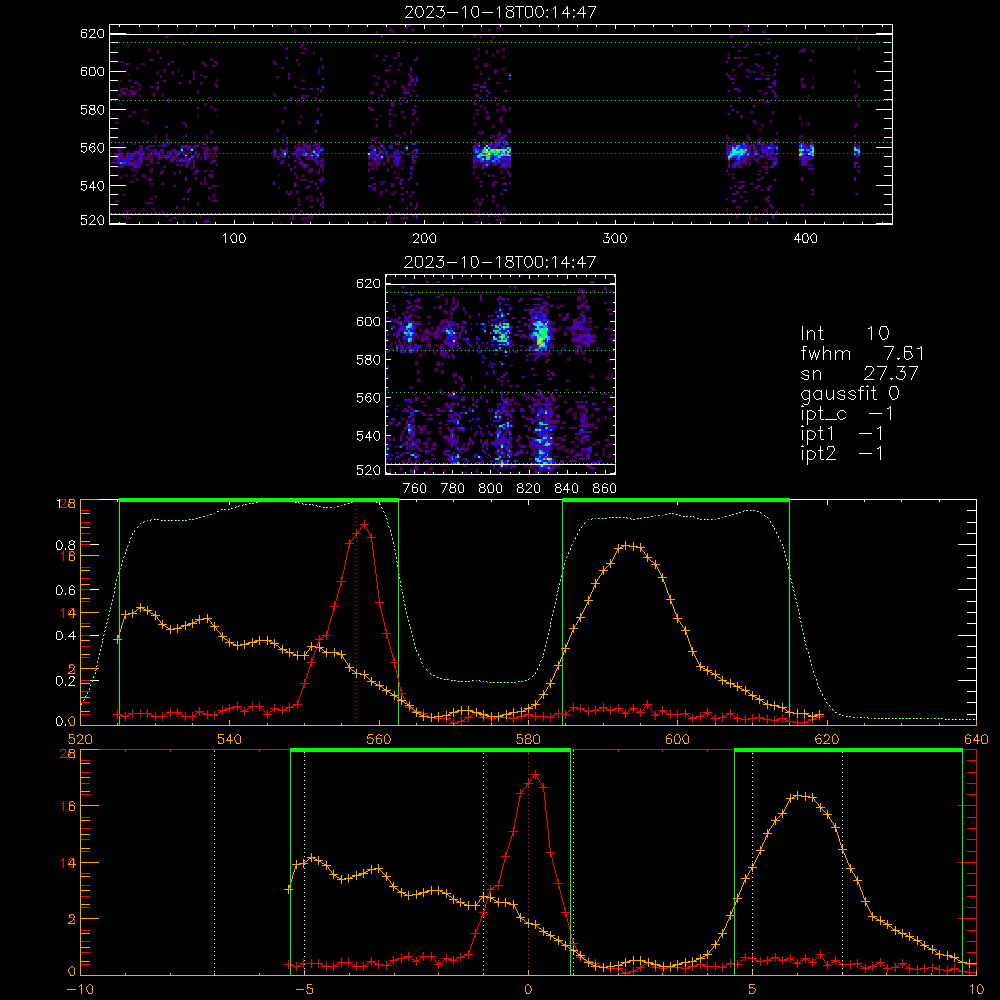Select the 'ipt_c -1' parameter line
The image size is (1000, 1000).
click(847, 414)
